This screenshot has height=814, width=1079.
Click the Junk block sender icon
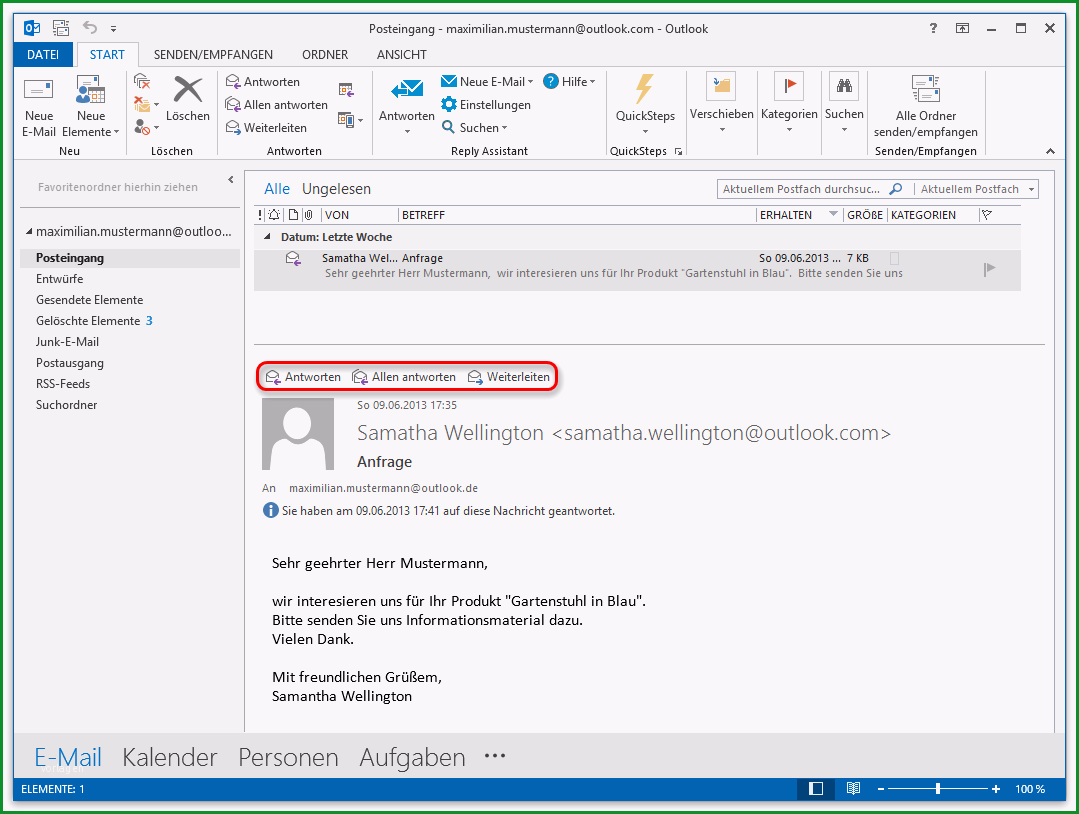tap(142, 127)
